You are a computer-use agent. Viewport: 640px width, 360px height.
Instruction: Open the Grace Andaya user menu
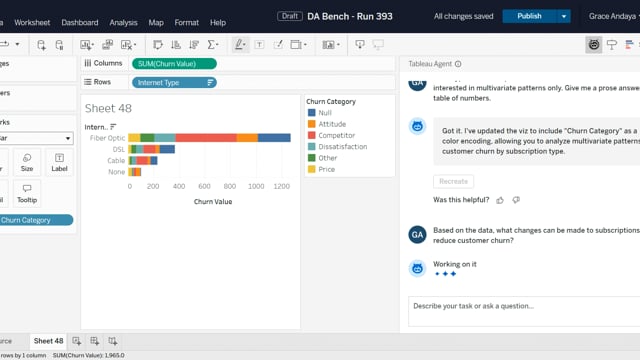[x=613, y=16]
